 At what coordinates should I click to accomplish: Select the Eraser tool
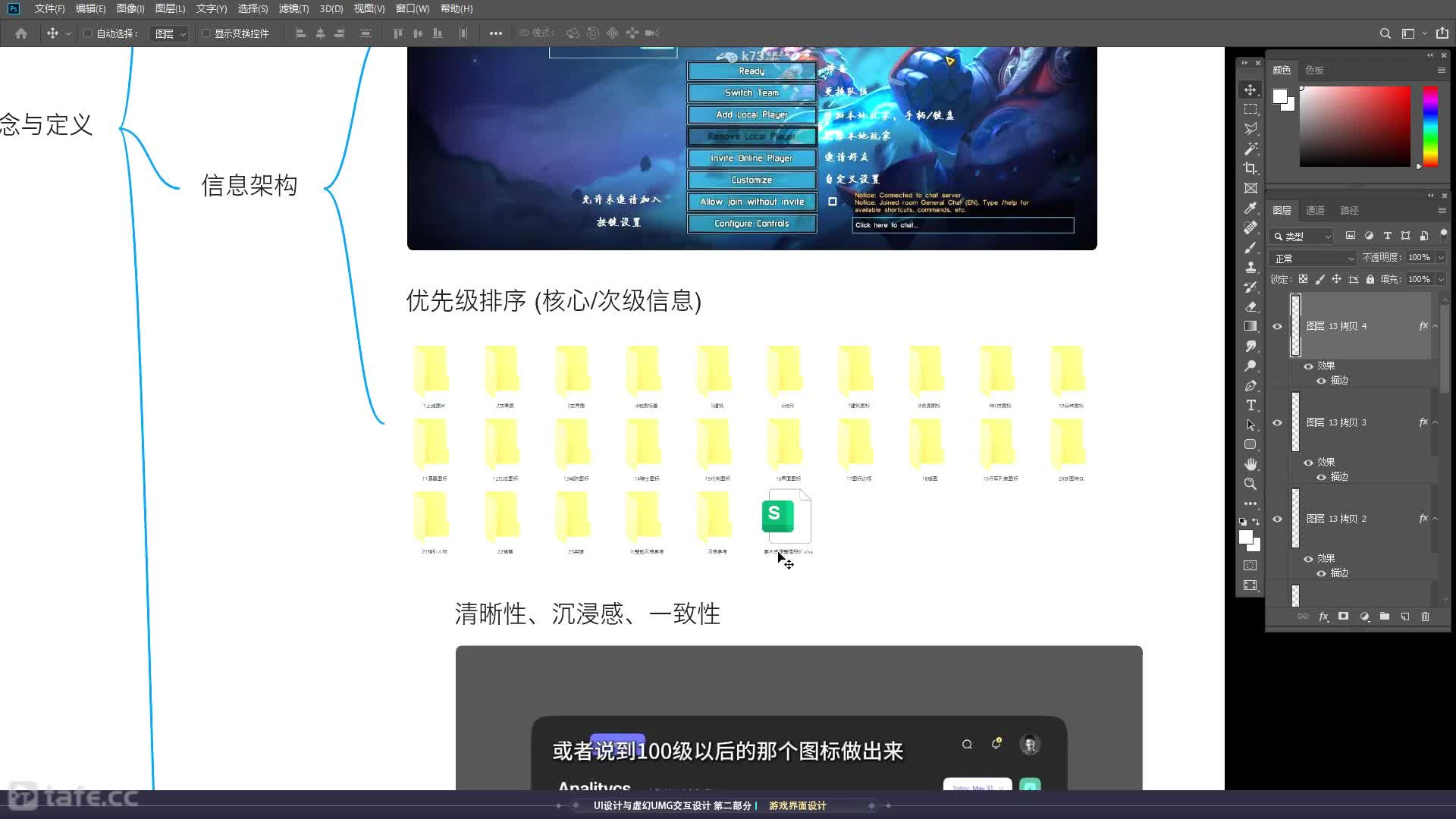[x=1250, y=306]
